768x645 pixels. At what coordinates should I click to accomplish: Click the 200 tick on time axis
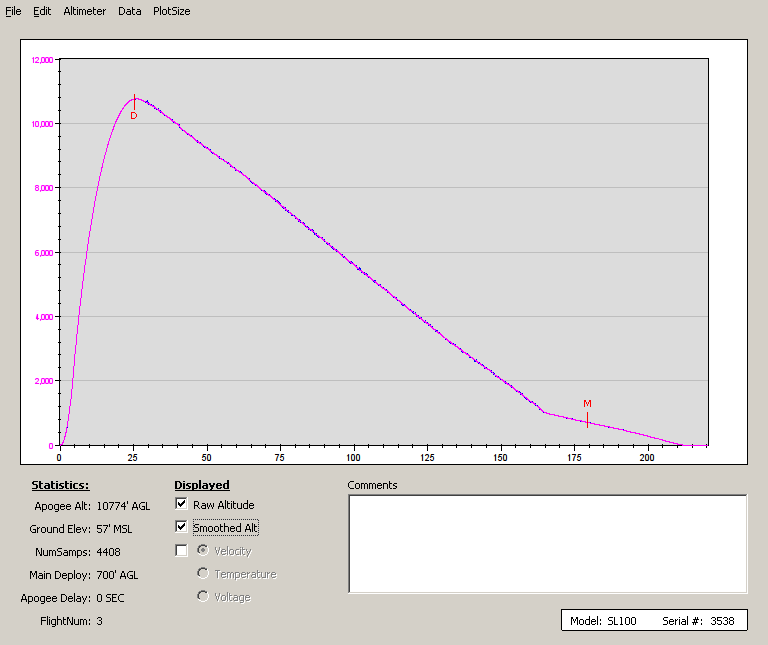(647, 457)
